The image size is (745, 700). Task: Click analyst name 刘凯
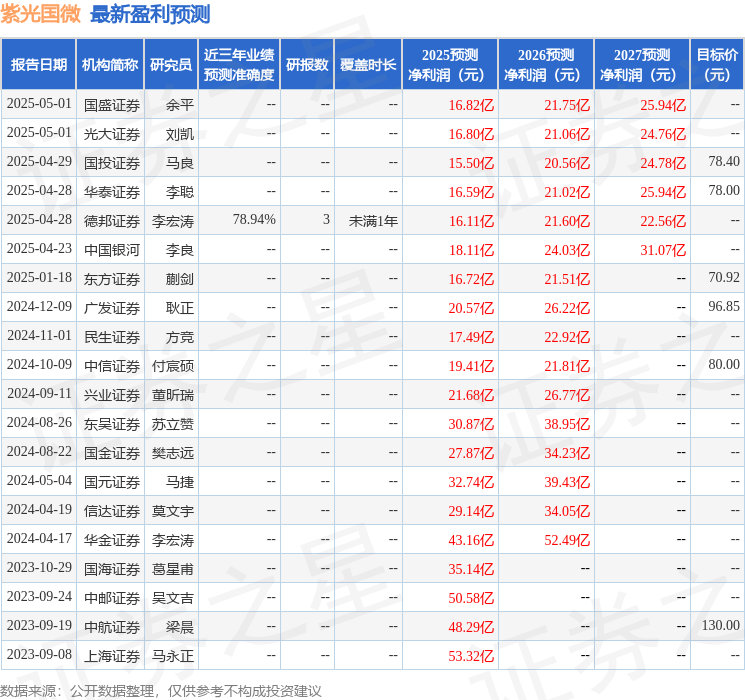[x=180, y=134]
